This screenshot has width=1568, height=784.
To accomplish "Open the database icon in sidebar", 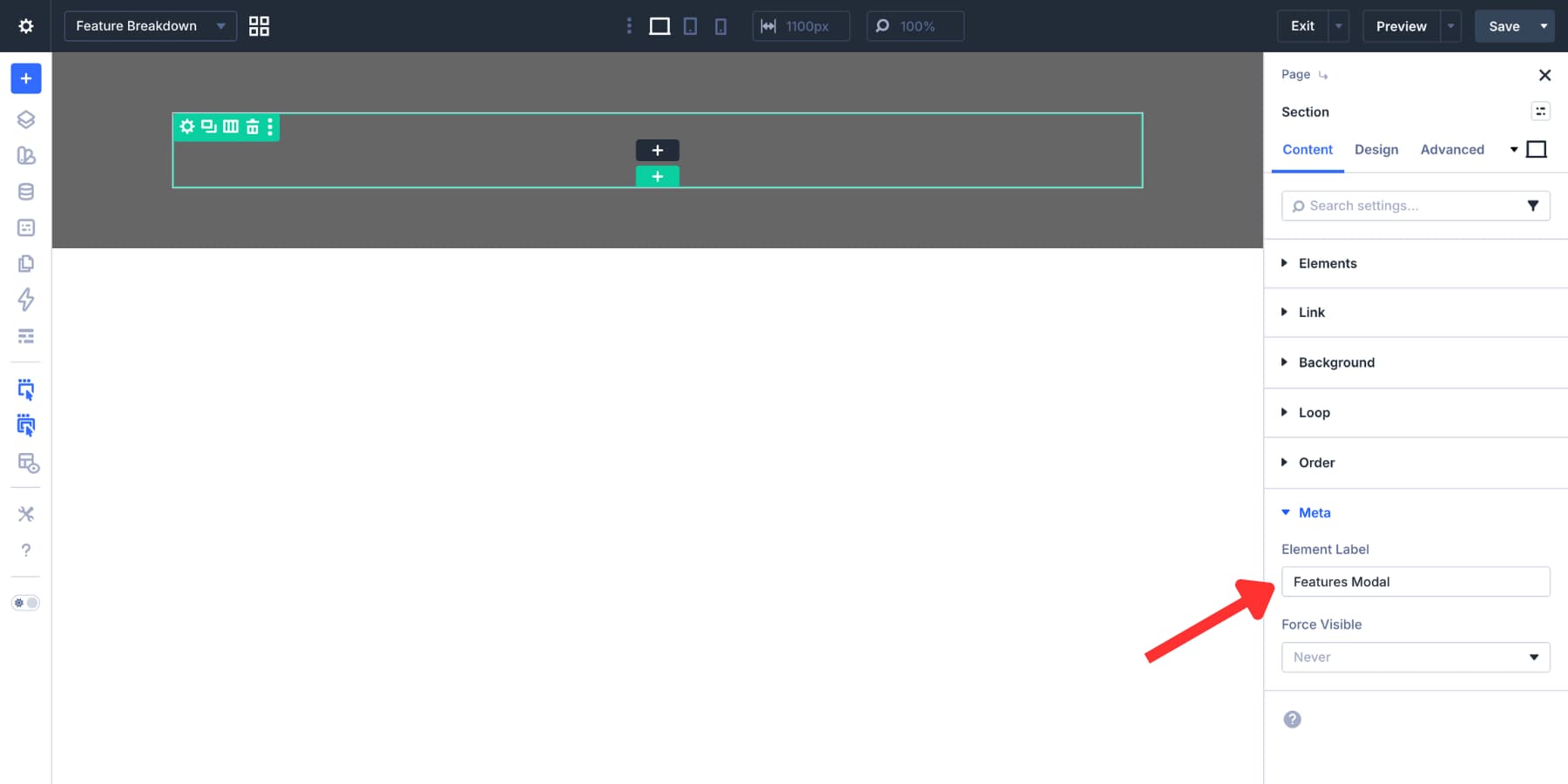I will pyautogui.click(x=26, y=192).
